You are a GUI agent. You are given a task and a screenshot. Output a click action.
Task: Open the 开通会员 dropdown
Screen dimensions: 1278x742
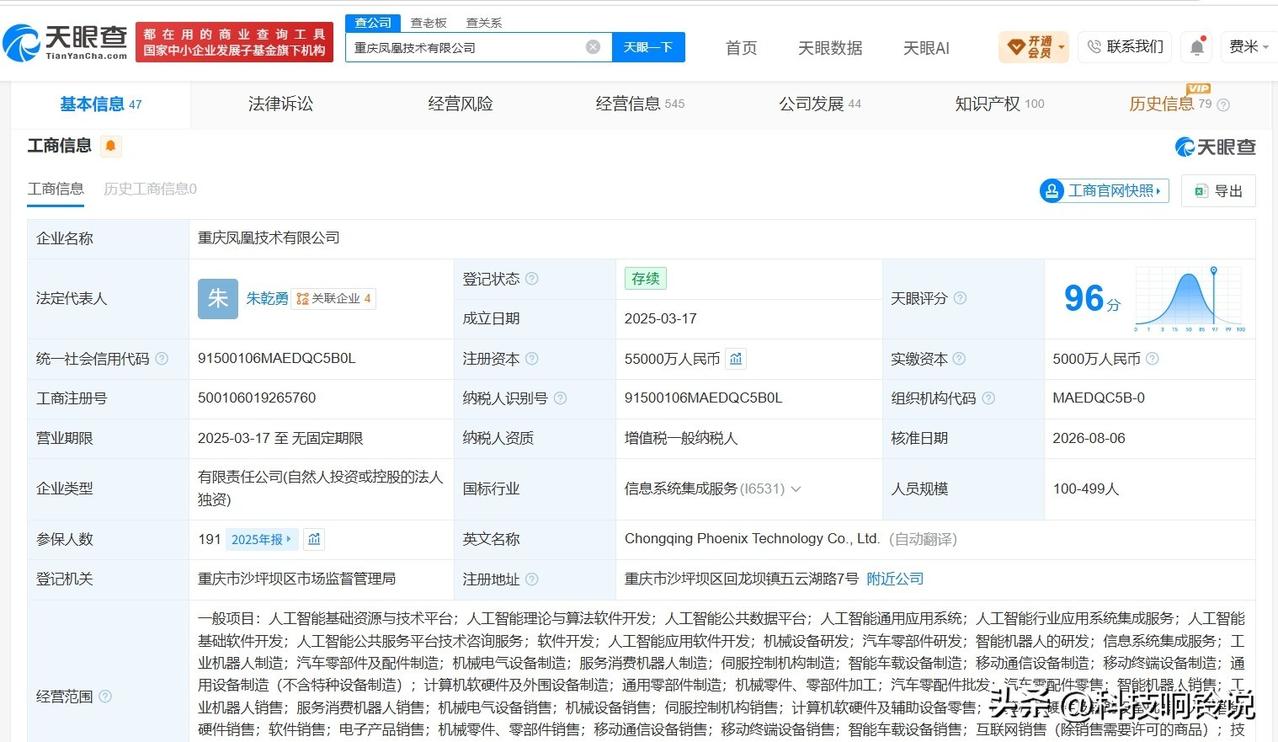pos(1034,46)
